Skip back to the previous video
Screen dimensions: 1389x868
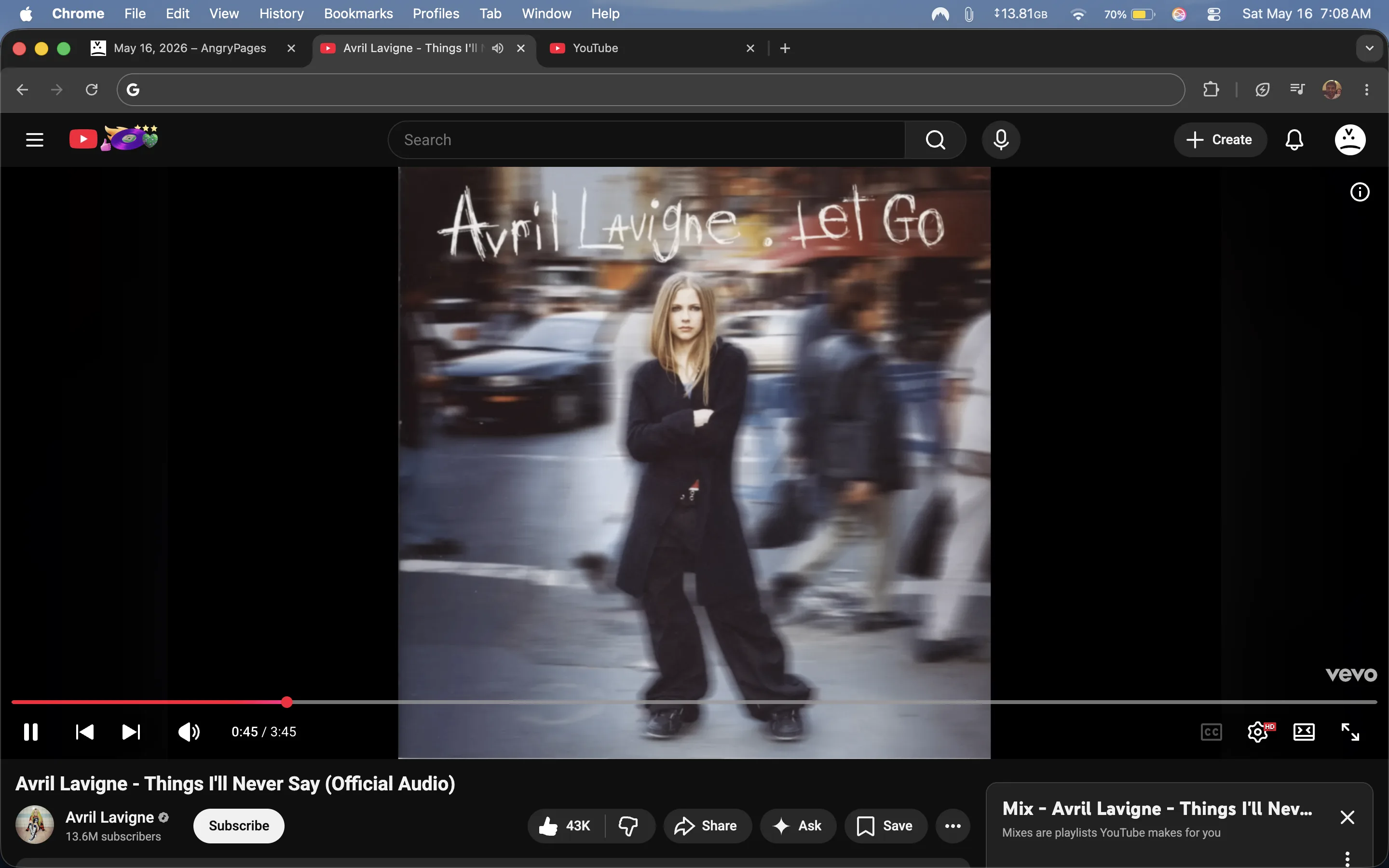click(x=84, y=732)
